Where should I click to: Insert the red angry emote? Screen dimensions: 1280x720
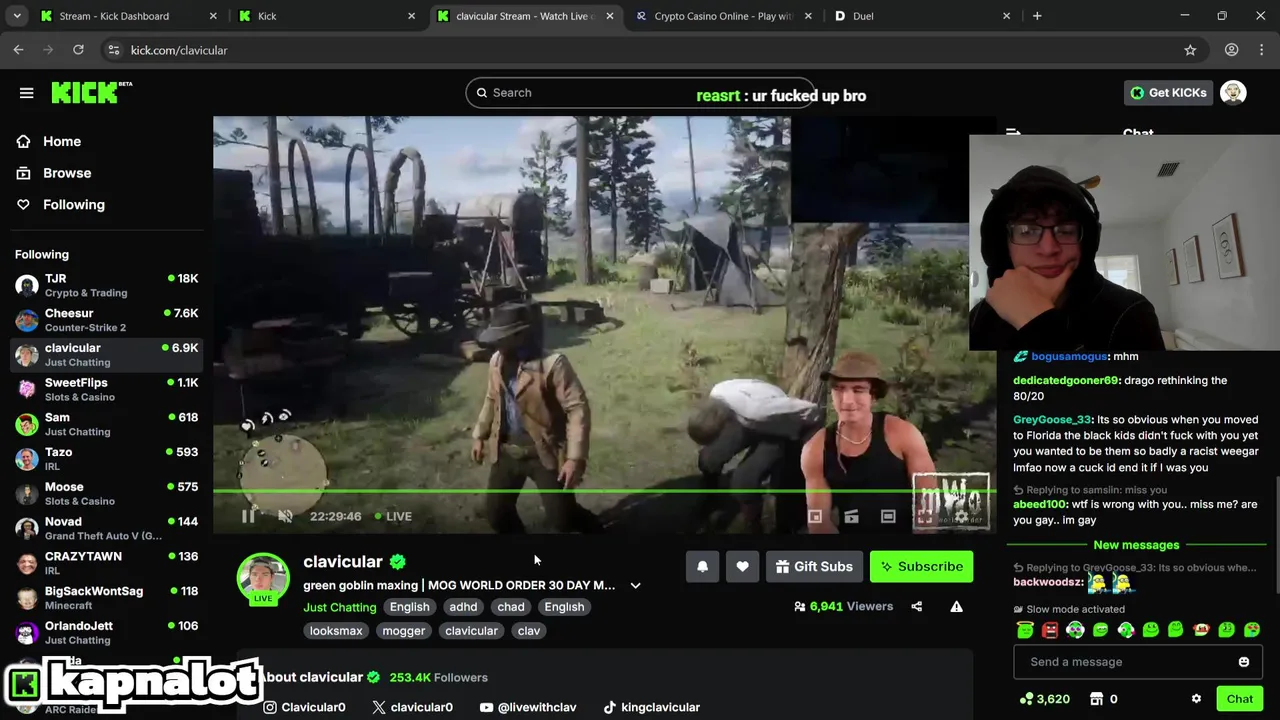point(1050,630)
